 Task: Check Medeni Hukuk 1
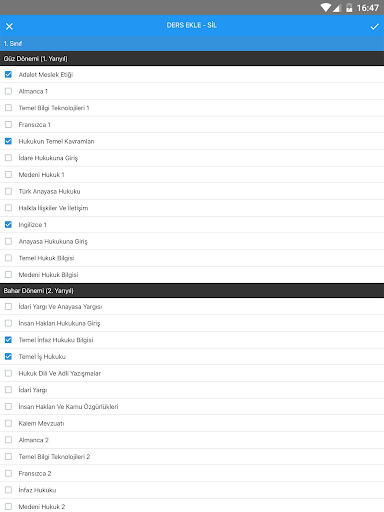pos(8,174)
